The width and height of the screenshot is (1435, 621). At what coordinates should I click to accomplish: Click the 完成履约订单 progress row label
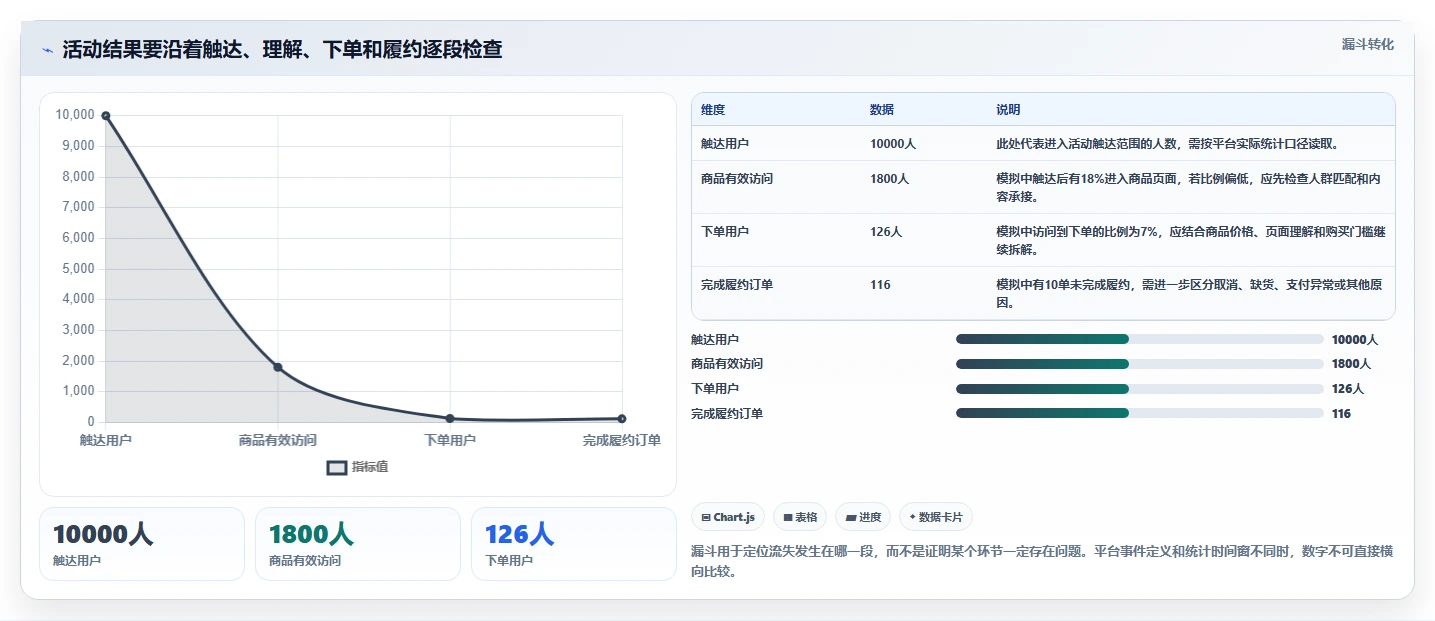tap(727, 414)
